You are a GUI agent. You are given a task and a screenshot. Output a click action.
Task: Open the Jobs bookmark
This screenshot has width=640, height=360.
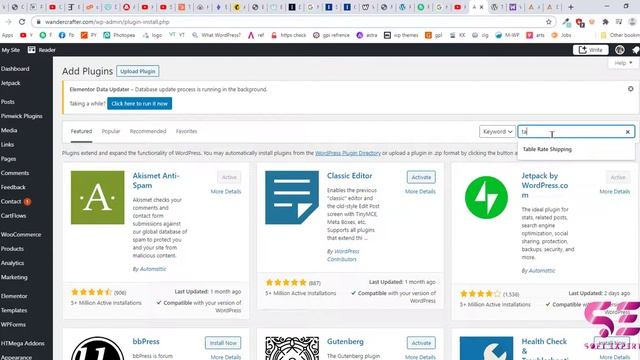click(x=561, y=35)
